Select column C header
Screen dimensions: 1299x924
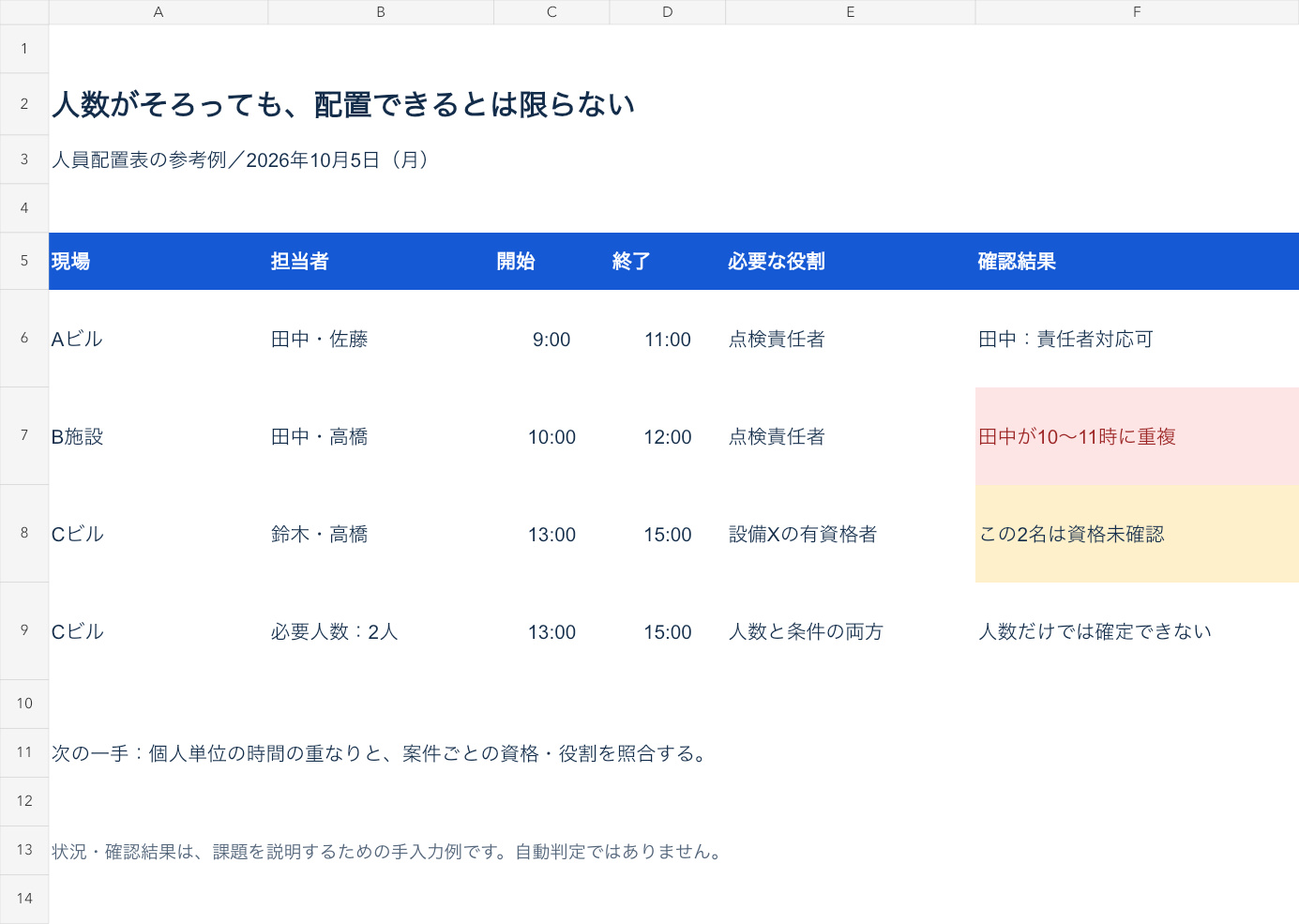click(551, 12)
